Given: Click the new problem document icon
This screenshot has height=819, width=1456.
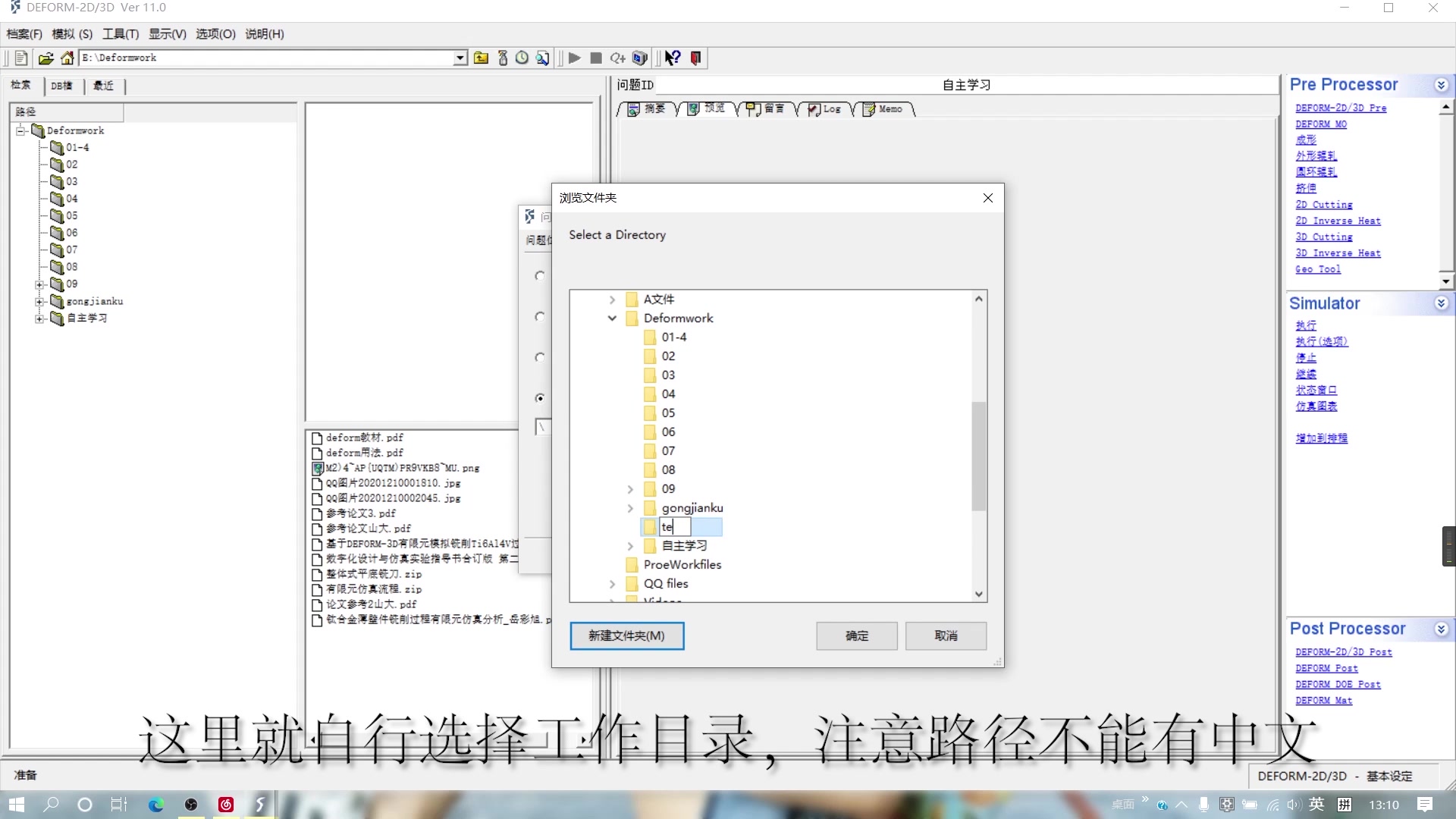Looking at the screenshot, I should tap(21, 58).
